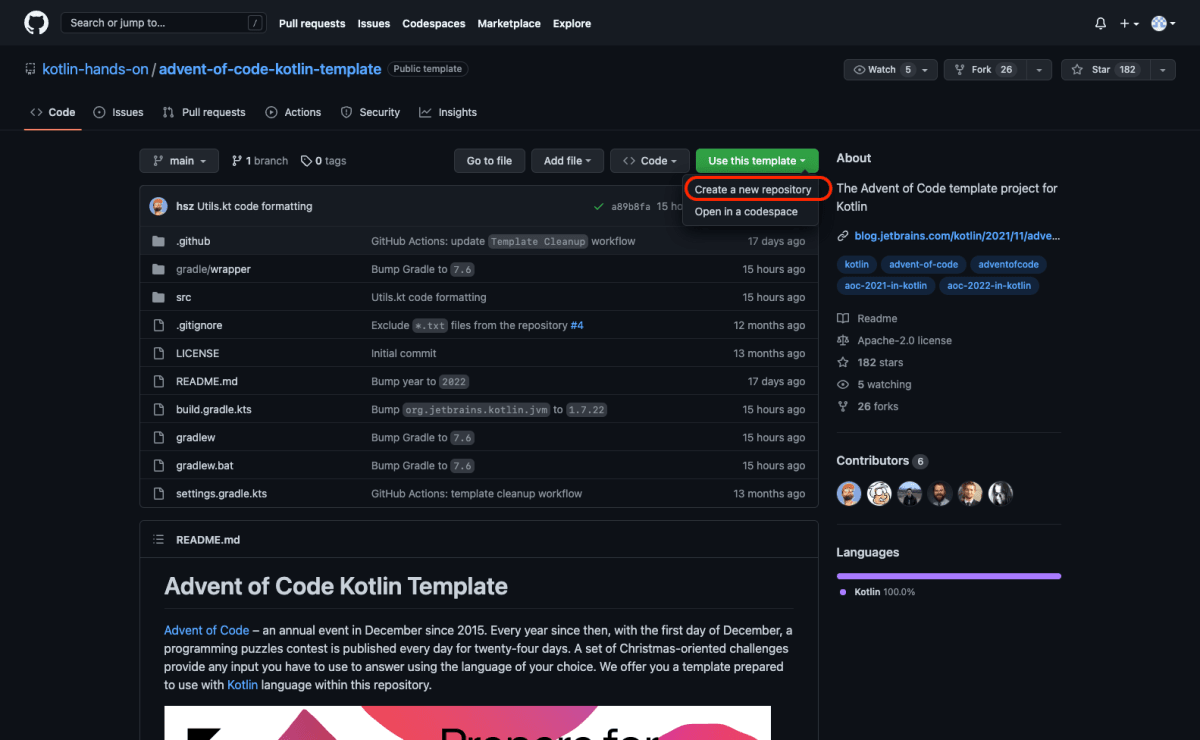Click a contributor avatar under Contributors
Screen dimensions: 1200x740
[848, 493]
